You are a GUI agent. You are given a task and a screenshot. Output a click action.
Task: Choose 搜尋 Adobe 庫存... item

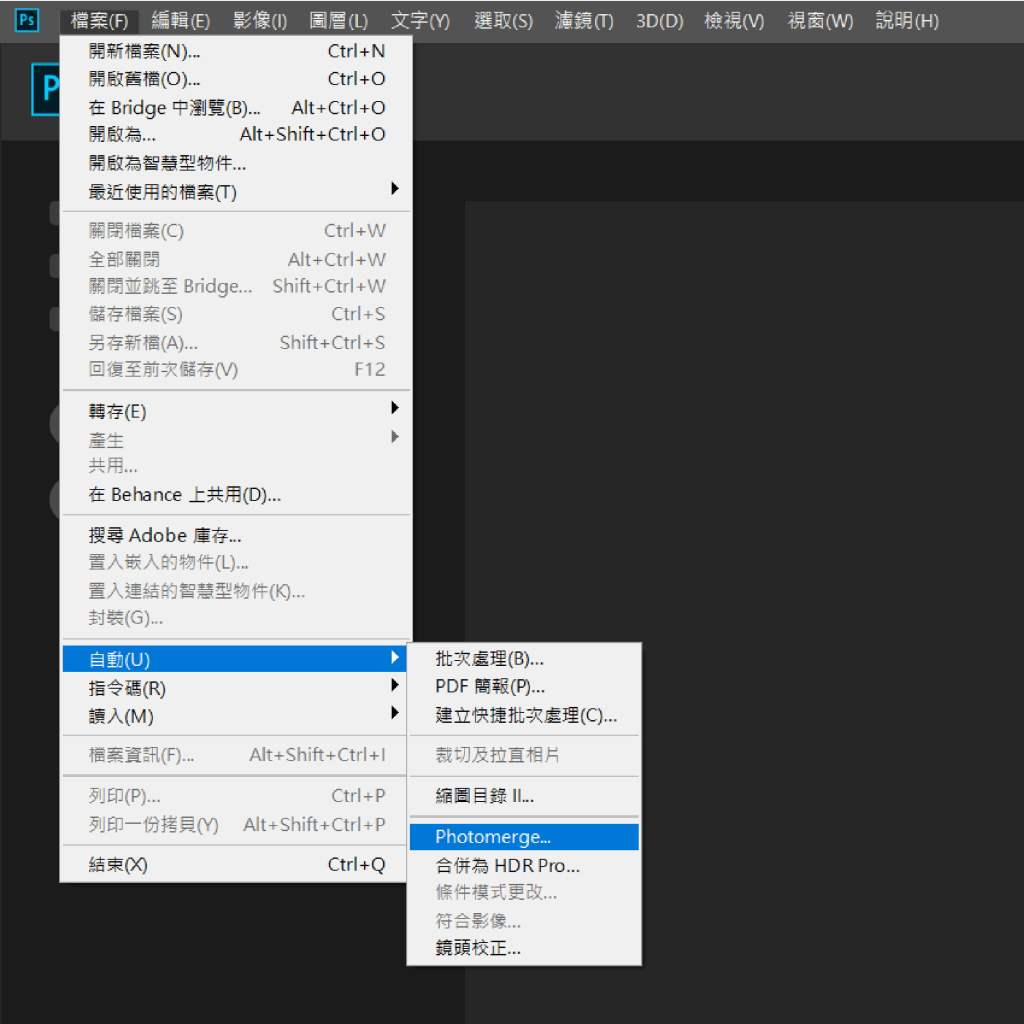click(236, 536)
